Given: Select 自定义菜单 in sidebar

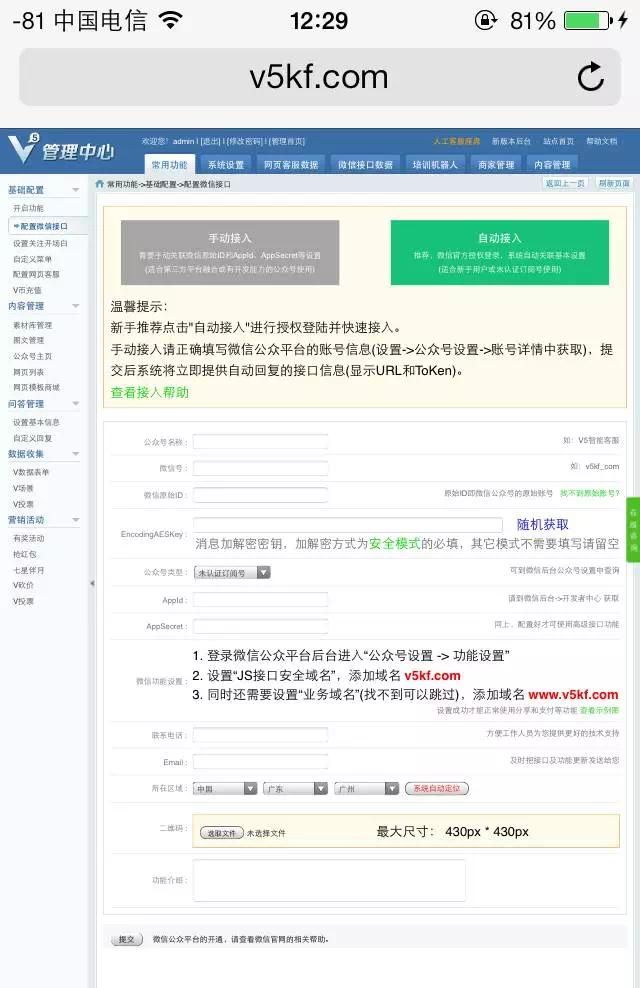Looking at the screenshot, I should 32,259.
